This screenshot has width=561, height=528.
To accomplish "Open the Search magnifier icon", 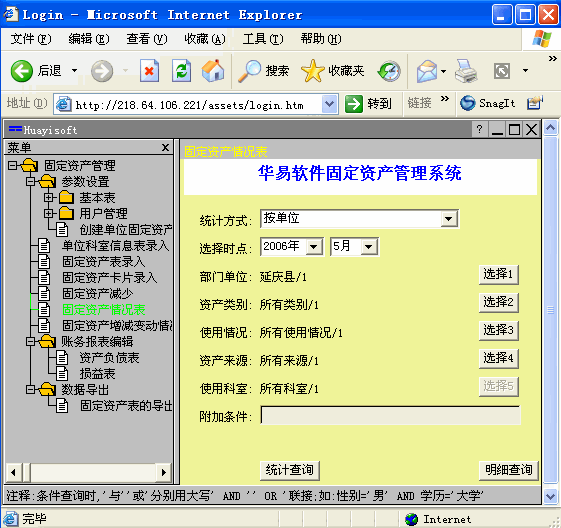I will (249, 71).
